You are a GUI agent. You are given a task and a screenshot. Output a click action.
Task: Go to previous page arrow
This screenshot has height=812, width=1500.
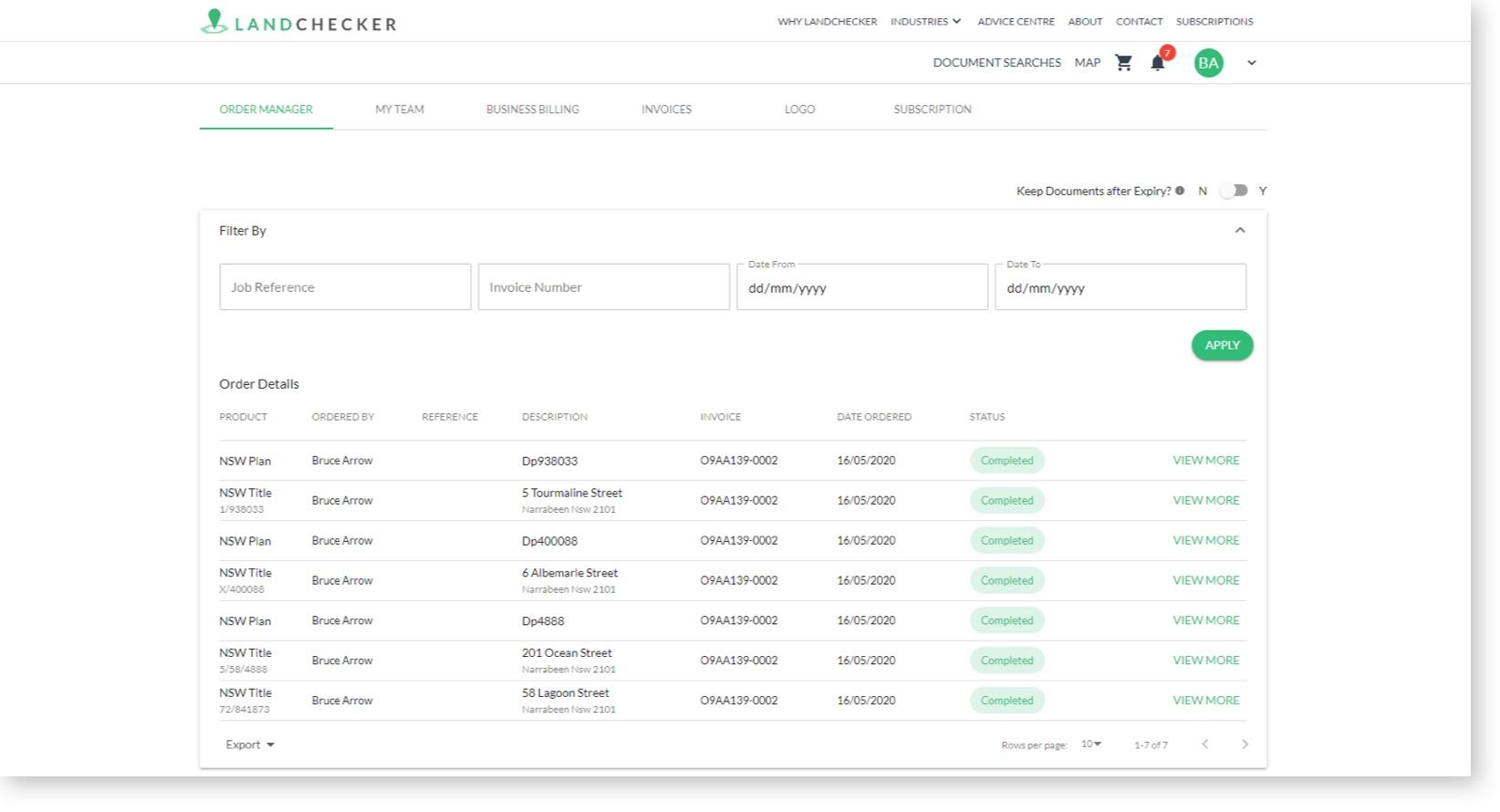coord(1205,744)
